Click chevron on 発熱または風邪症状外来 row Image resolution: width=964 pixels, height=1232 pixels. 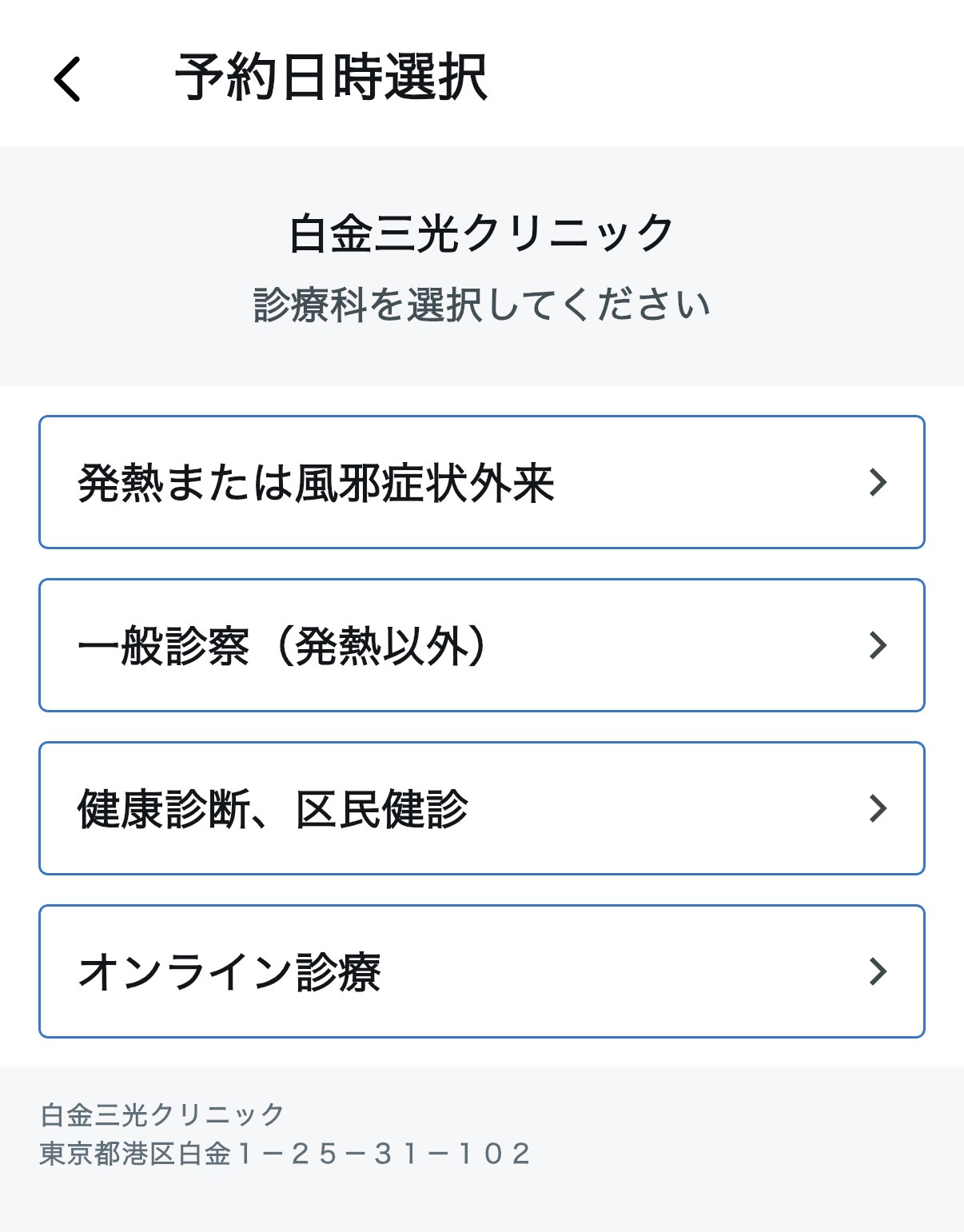878,482
